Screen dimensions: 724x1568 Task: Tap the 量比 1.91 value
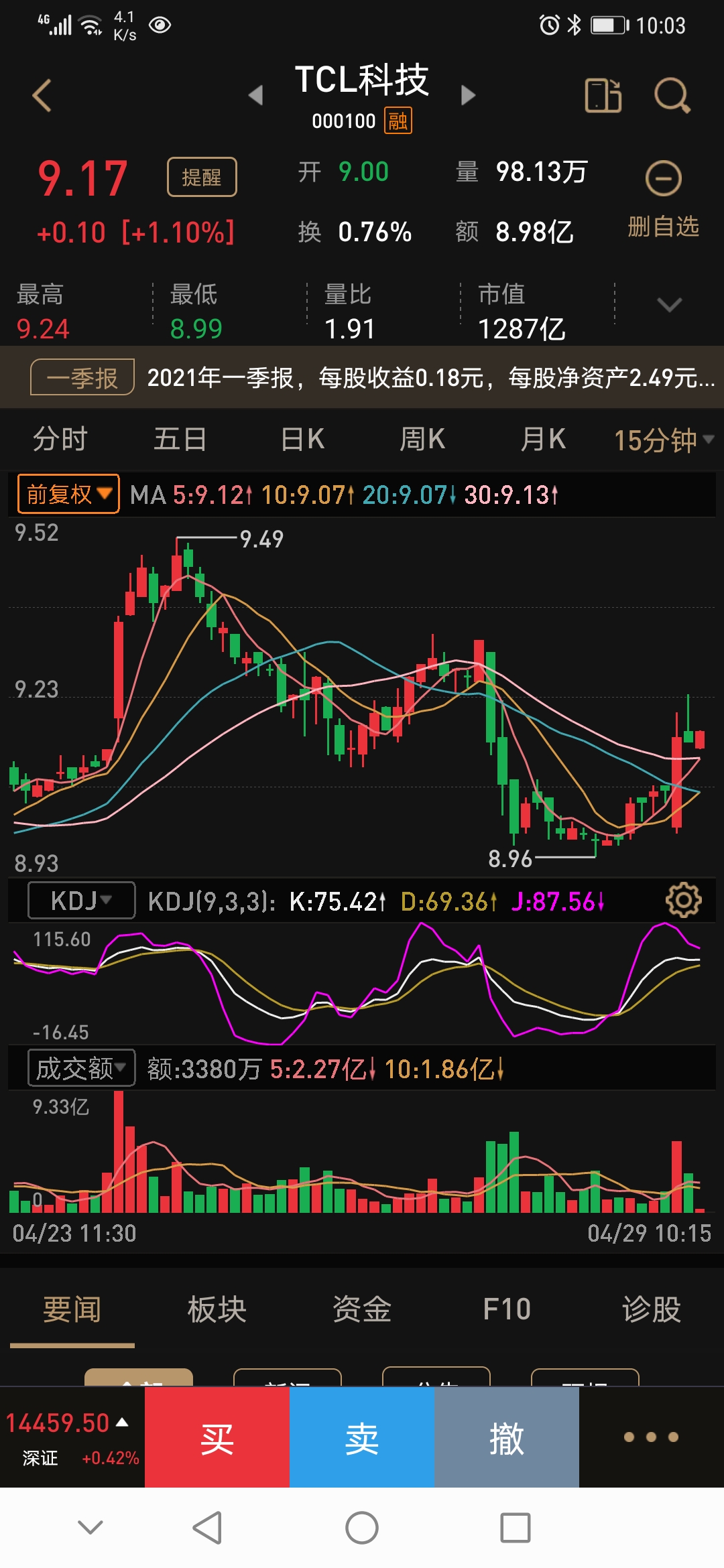[349, 328]
